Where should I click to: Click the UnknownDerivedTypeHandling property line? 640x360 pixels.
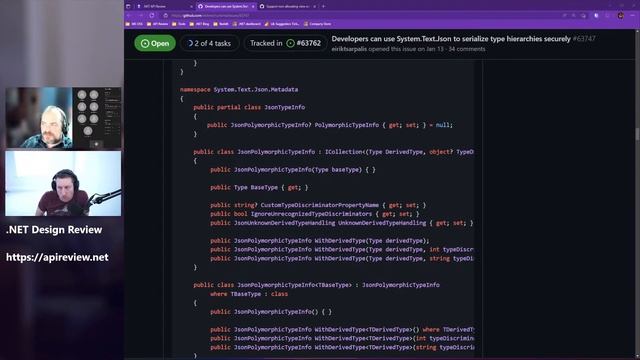pos(342,223)
